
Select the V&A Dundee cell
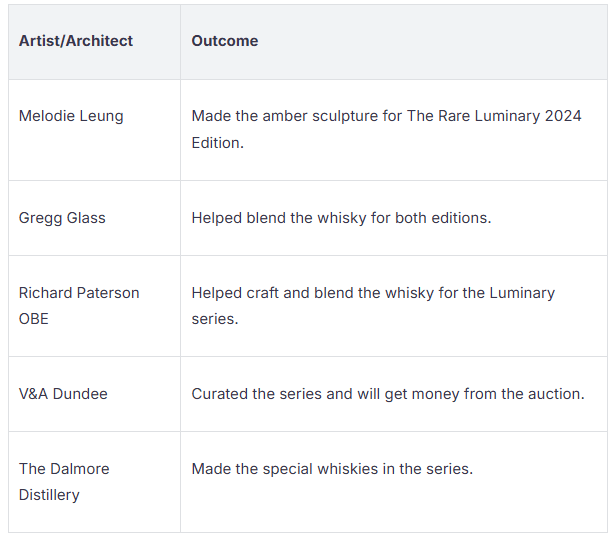coord(63,394)
